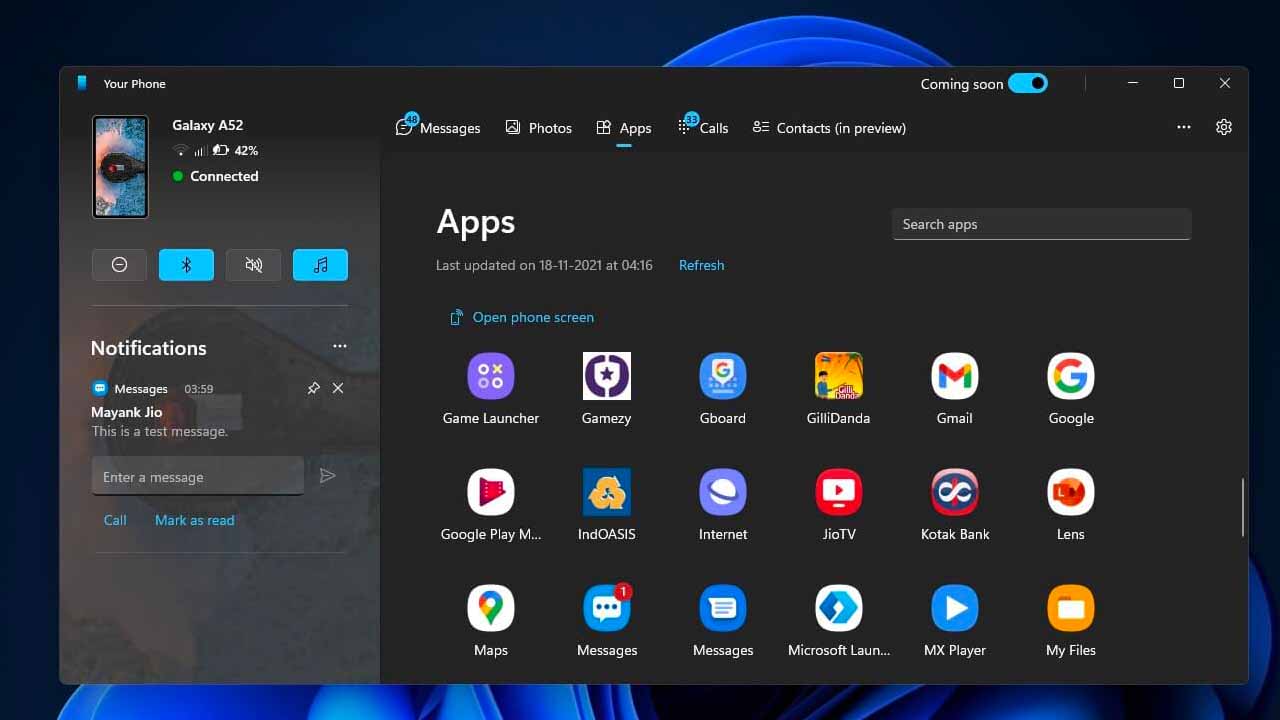Select the Apps tab

point(624,127)
